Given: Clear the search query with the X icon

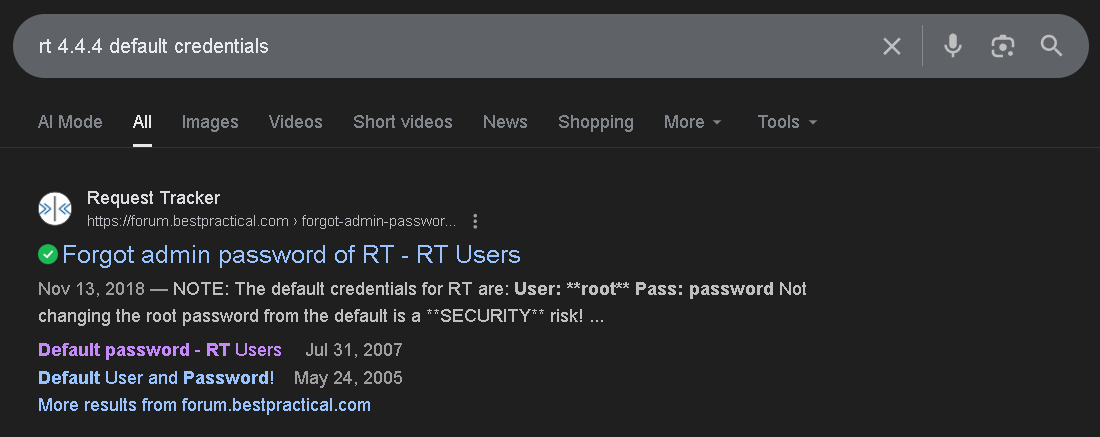Looking at the screenshot, I should [891, 46].
